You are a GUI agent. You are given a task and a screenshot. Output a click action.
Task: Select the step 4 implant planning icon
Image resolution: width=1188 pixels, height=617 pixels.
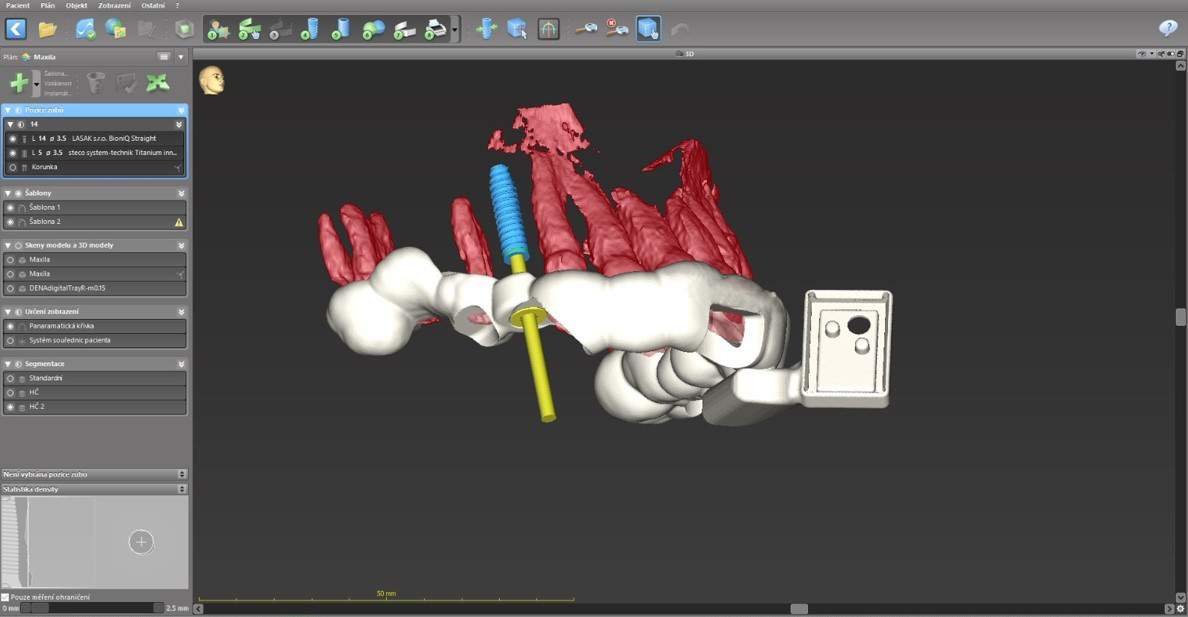click(x=309, y=29)
